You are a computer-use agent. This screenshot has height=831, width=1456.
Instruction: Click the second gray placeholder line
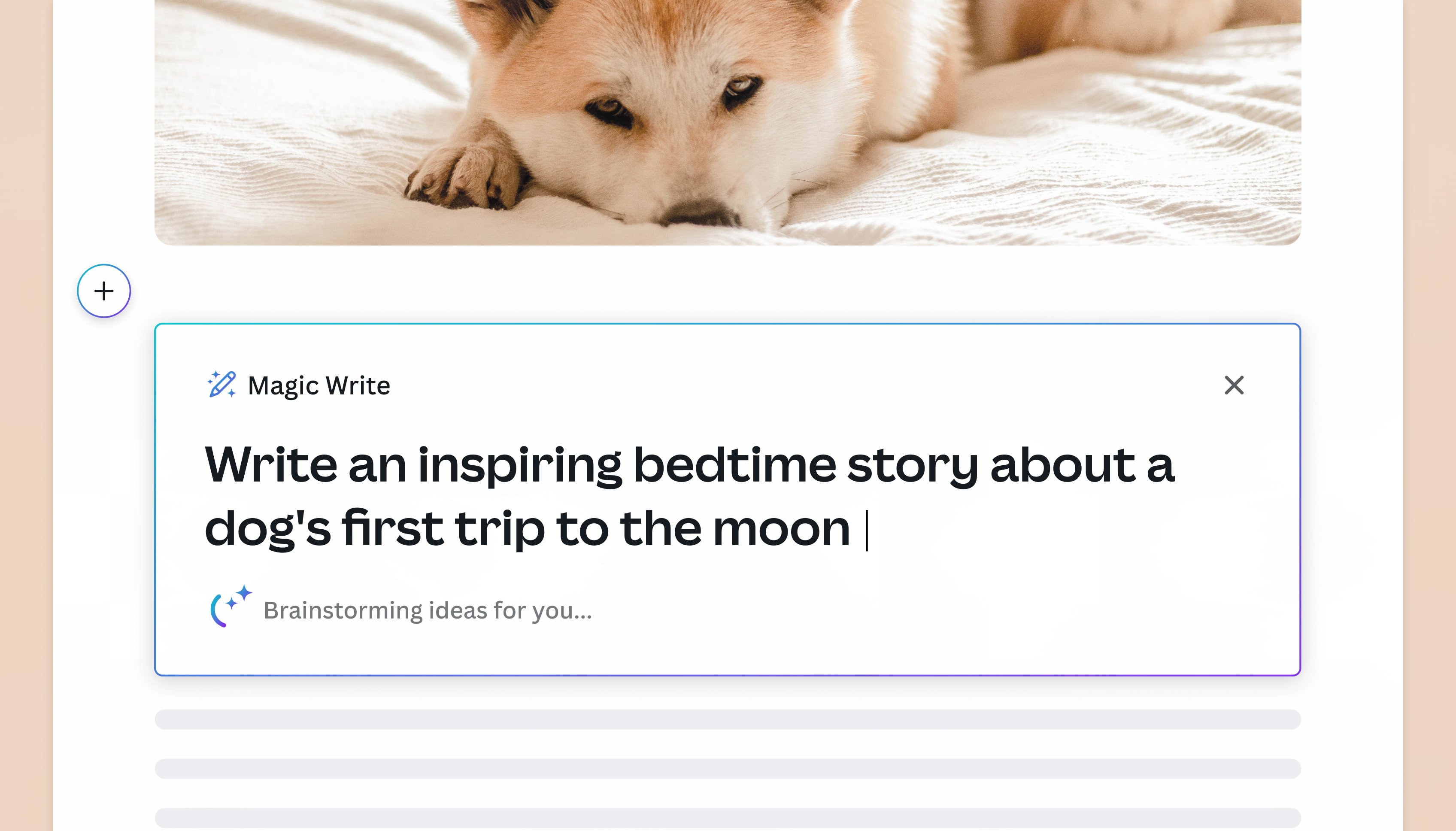click(x=728, y=768)
